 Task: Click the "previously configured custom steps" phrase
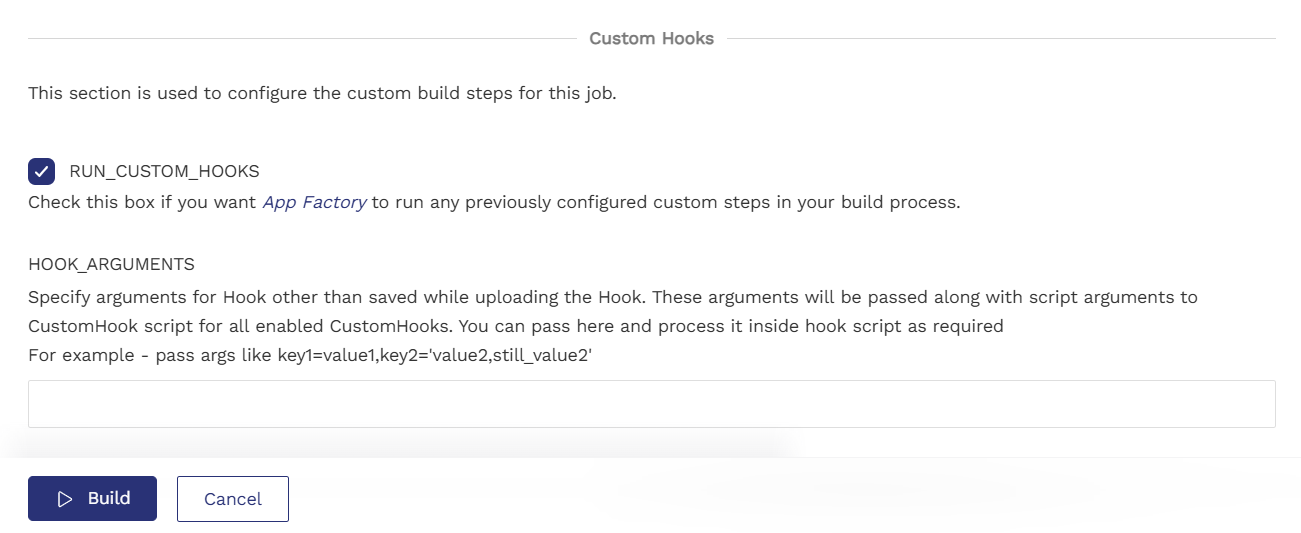580,203
